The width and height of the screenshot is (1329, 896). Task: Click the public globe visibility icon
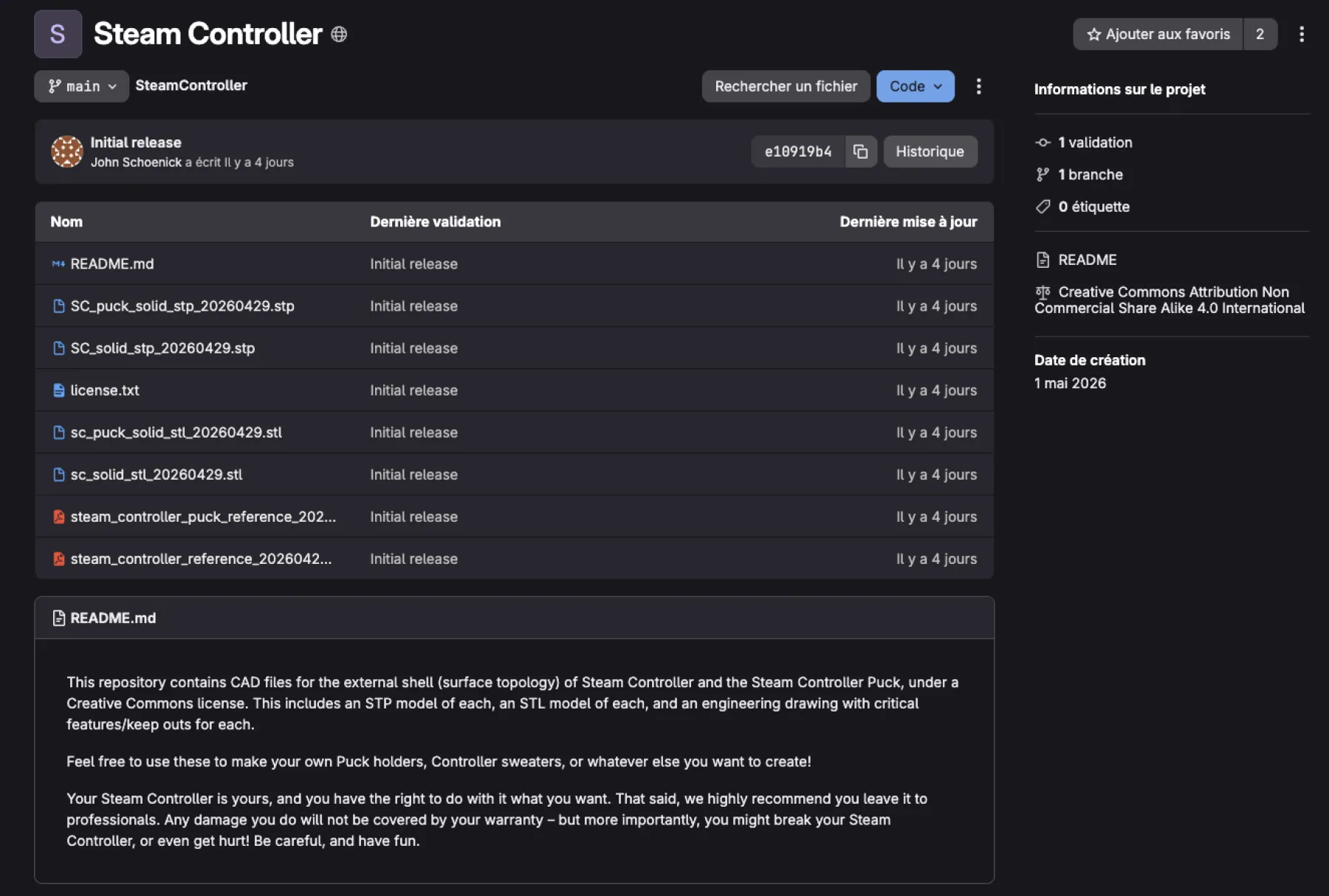click(339, 34)
